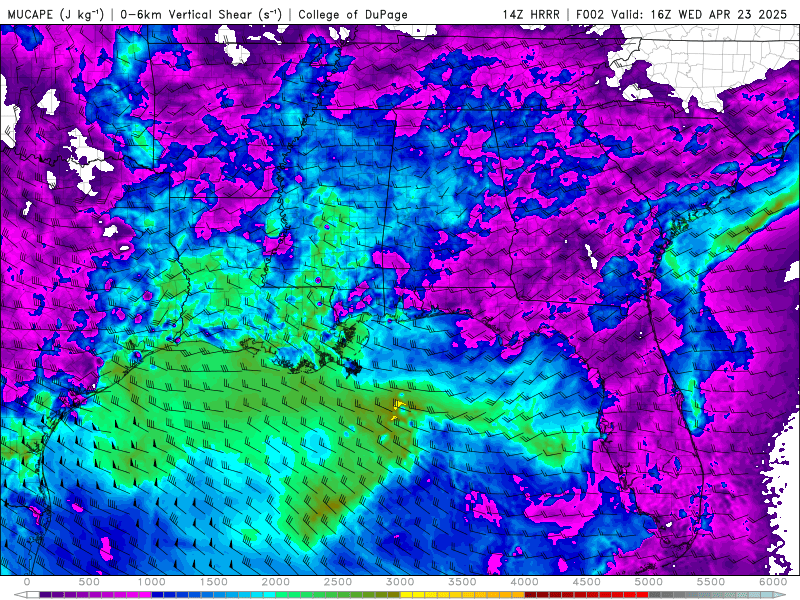The height and width of the screenshot is (600, 800).
Task: Click the "1500" value on the color scale
Action: 214,582
